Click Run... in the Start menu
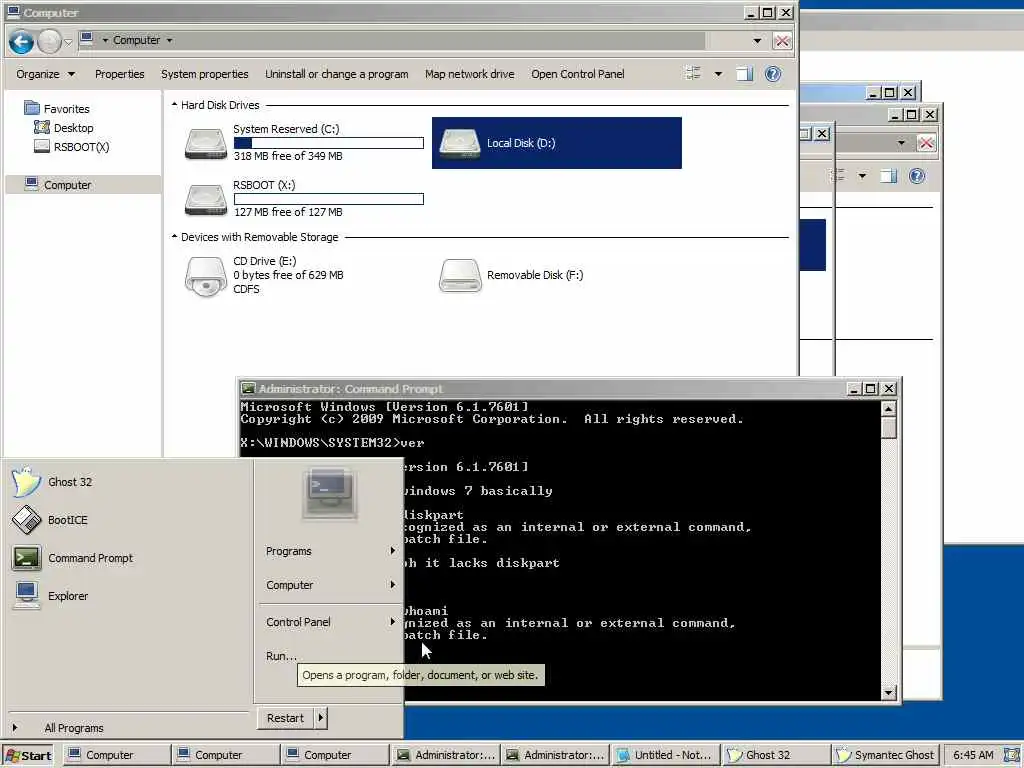The width and height of the screenshot is (1024, 768). tap(281, 656)
